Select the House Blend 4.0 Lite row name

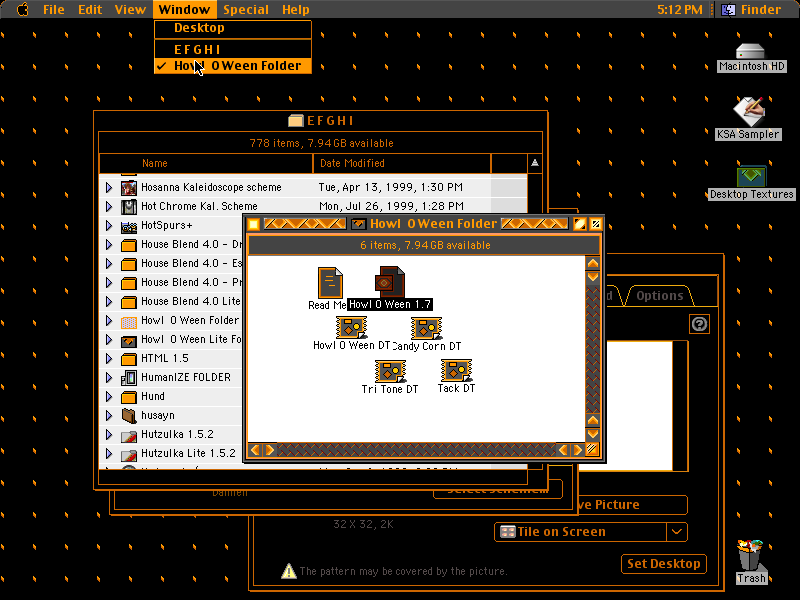pyautogui.click(x=190, y=301)
